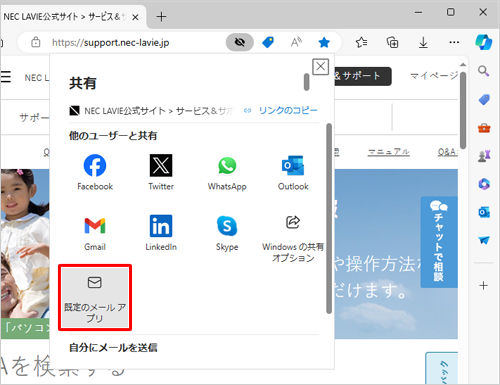Post the page to LinkedIn
This screenshot has height=385, width=500.
tap(161, 233)
